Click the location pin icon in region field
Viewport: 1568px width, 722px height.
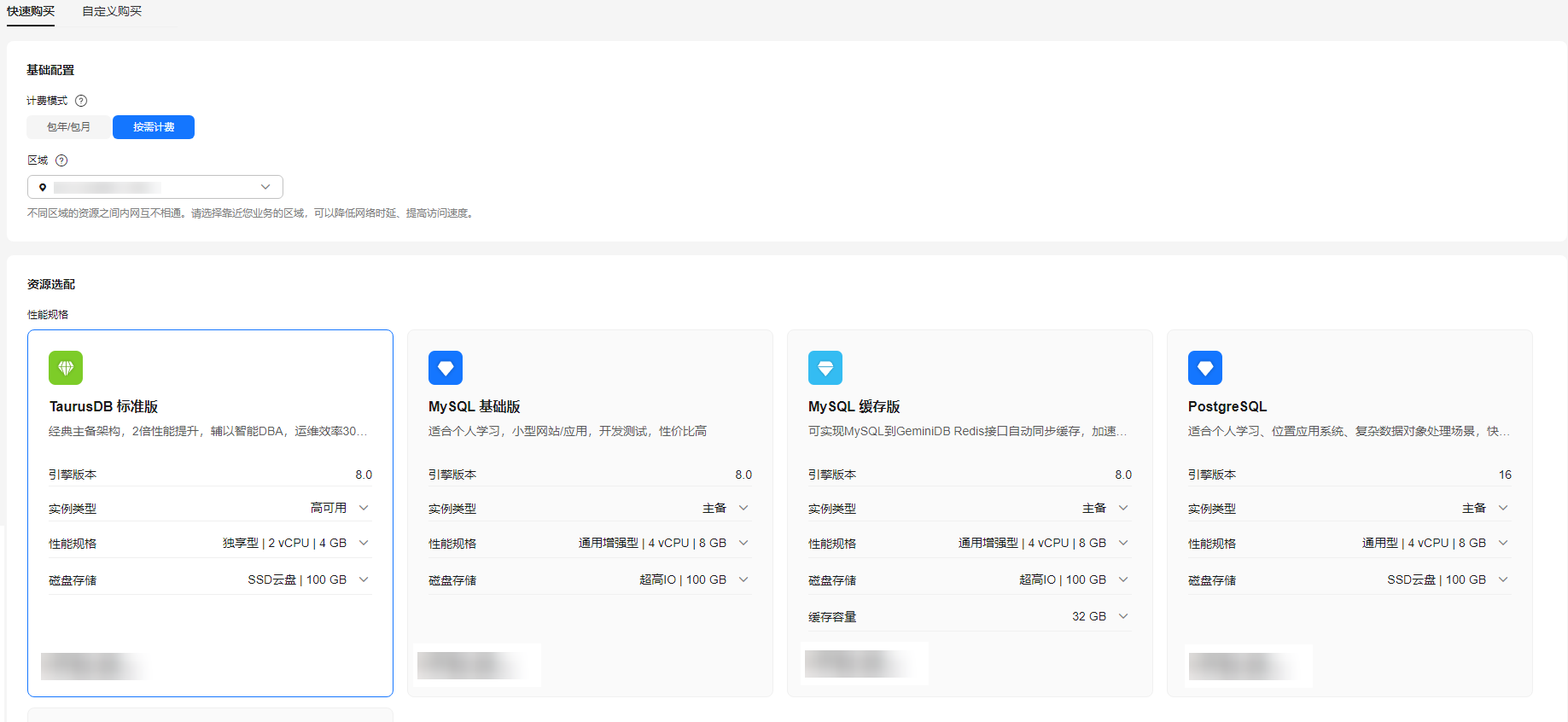pos(43,187)
